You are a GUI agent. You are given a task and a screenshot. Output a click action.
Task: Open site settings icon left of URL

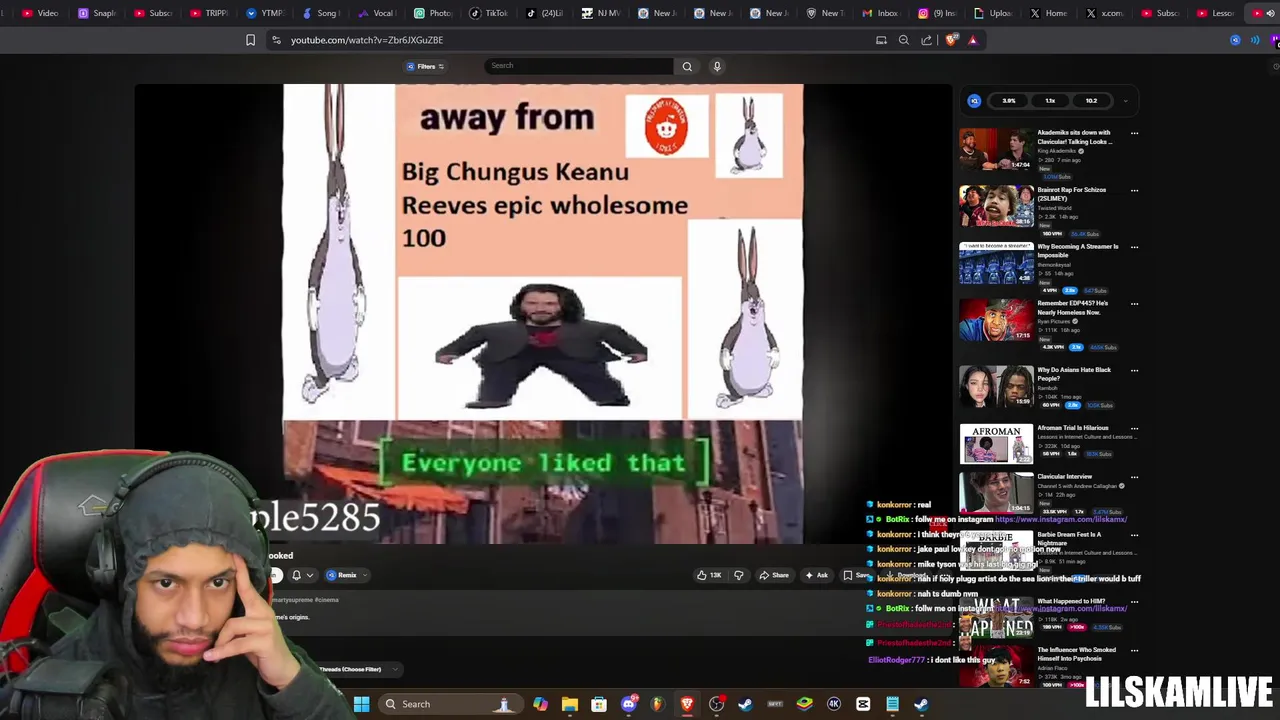(x=276, y=40)
